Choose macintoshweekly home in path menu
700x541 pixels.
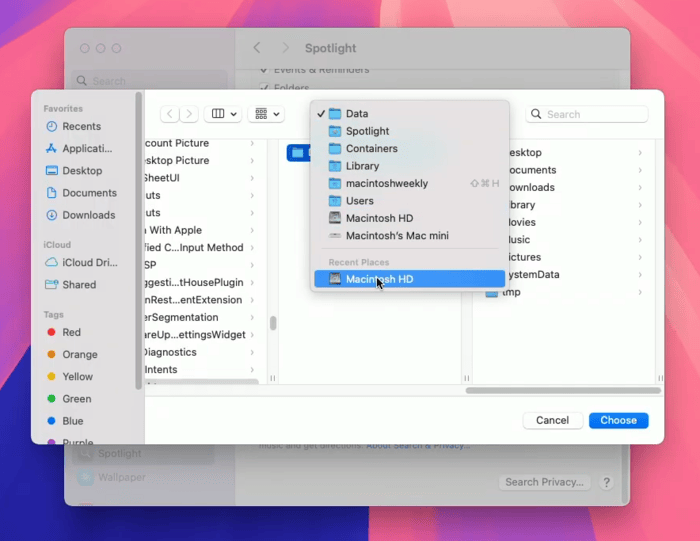409,183
